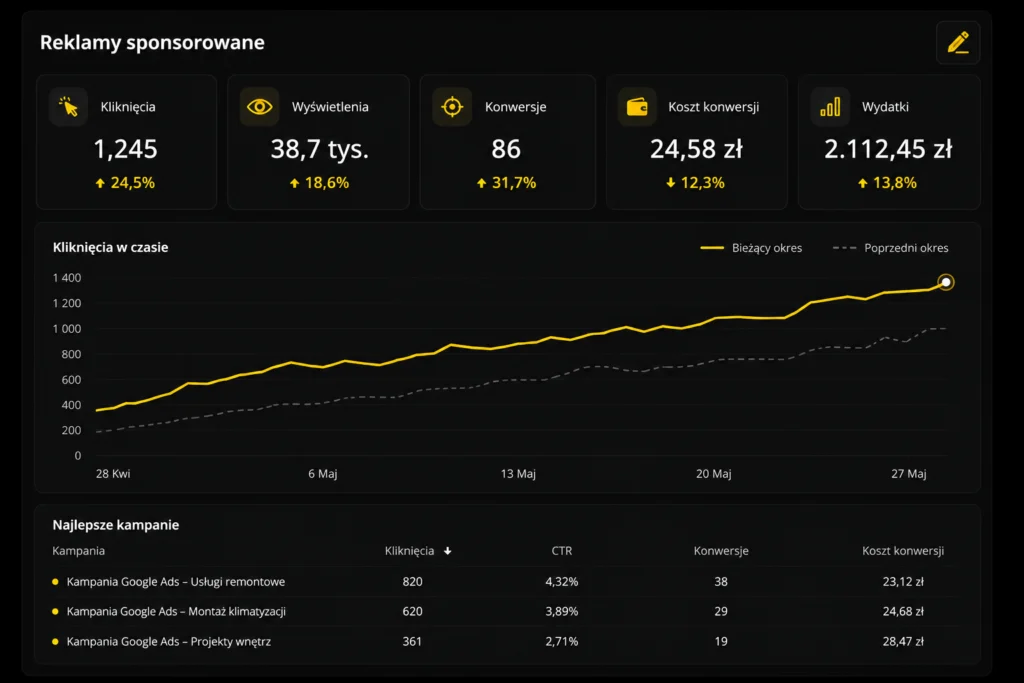The height and width of the screenshot is (683, 1024).
Task: Select the 2,71% CTR cell
Action: click(x=562, y=642)
